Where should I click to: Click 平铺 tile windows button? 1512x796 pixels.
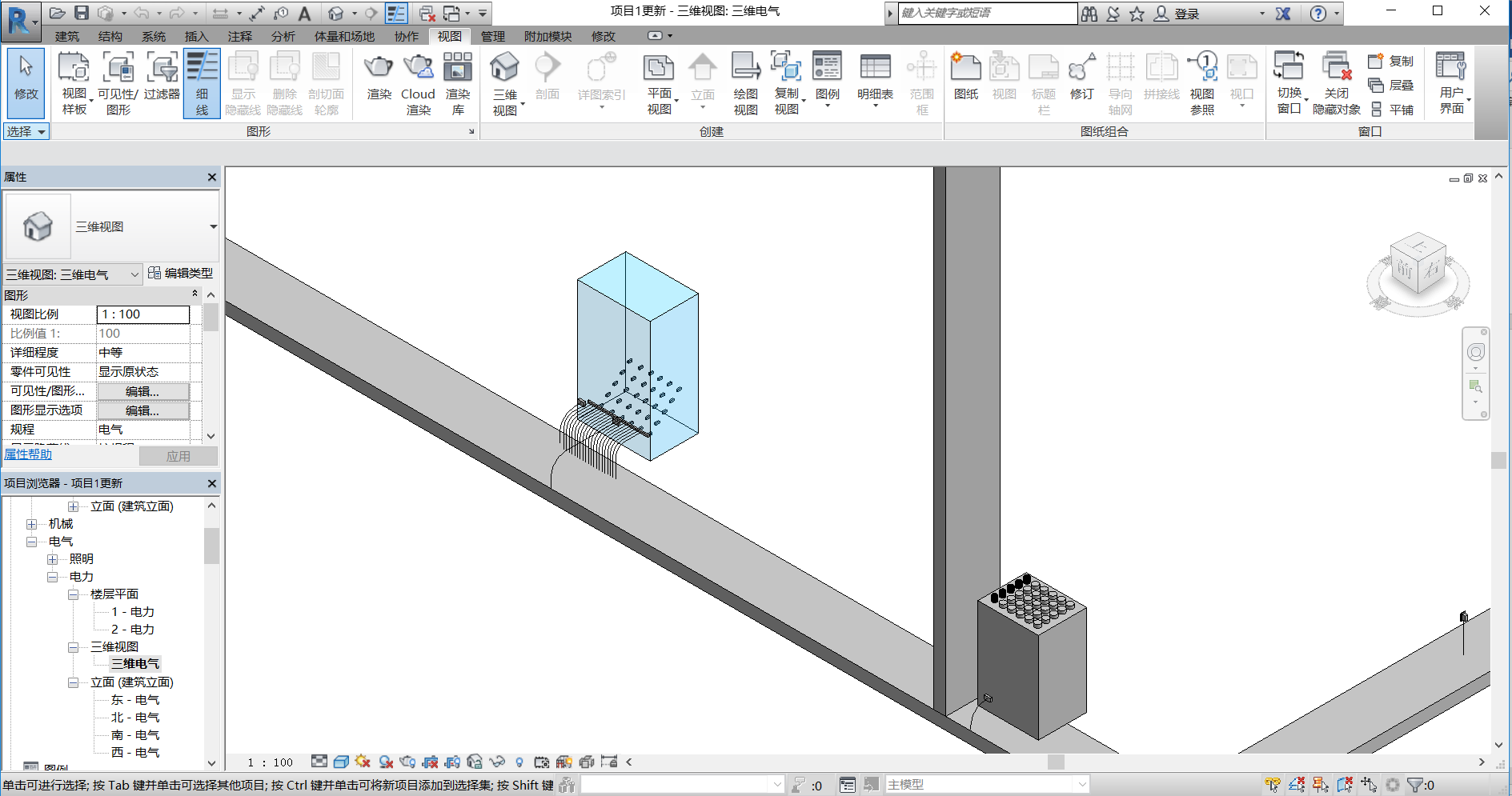point(1393,110)
